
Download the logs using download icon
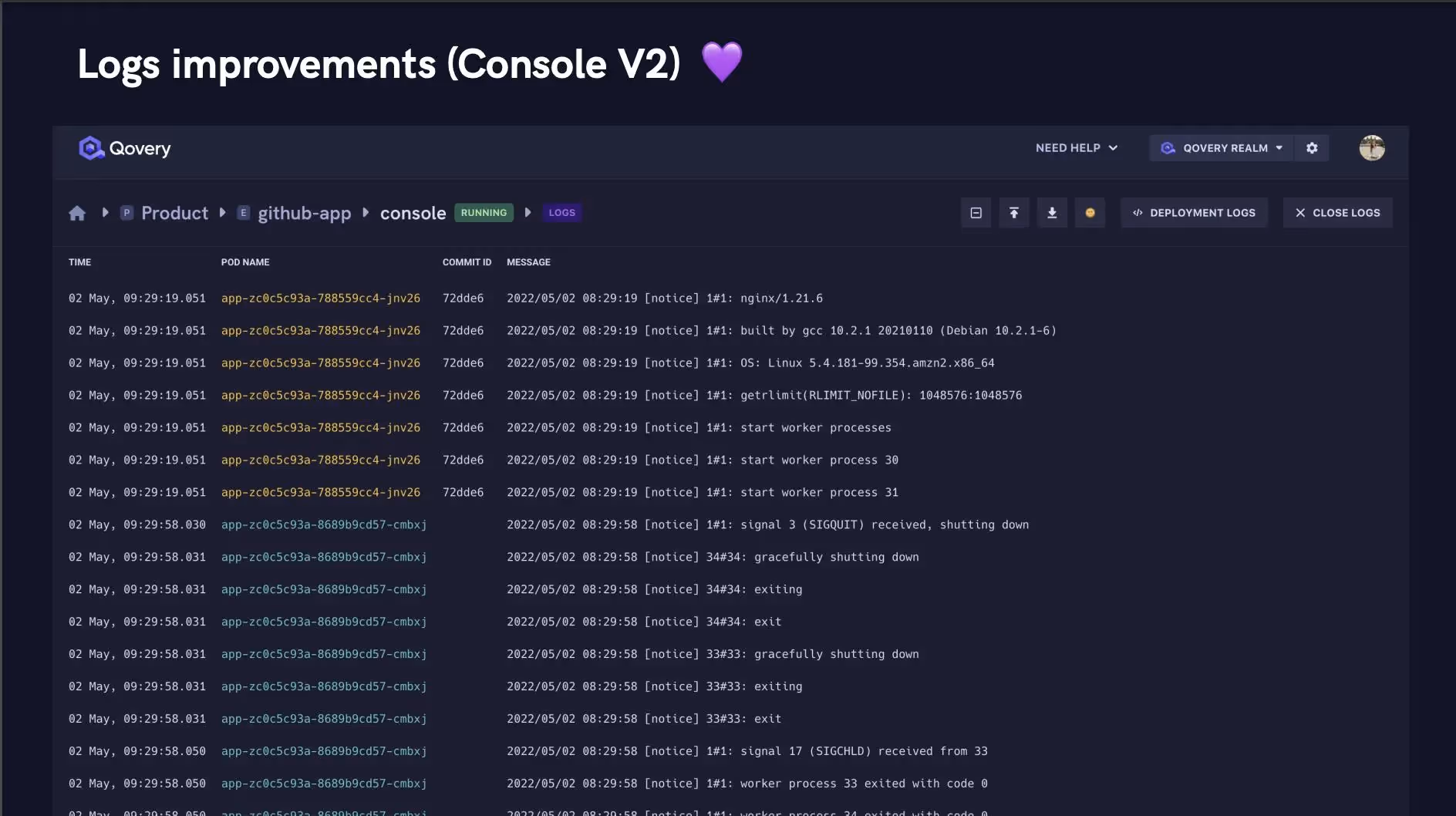[x=1052, y=212]
